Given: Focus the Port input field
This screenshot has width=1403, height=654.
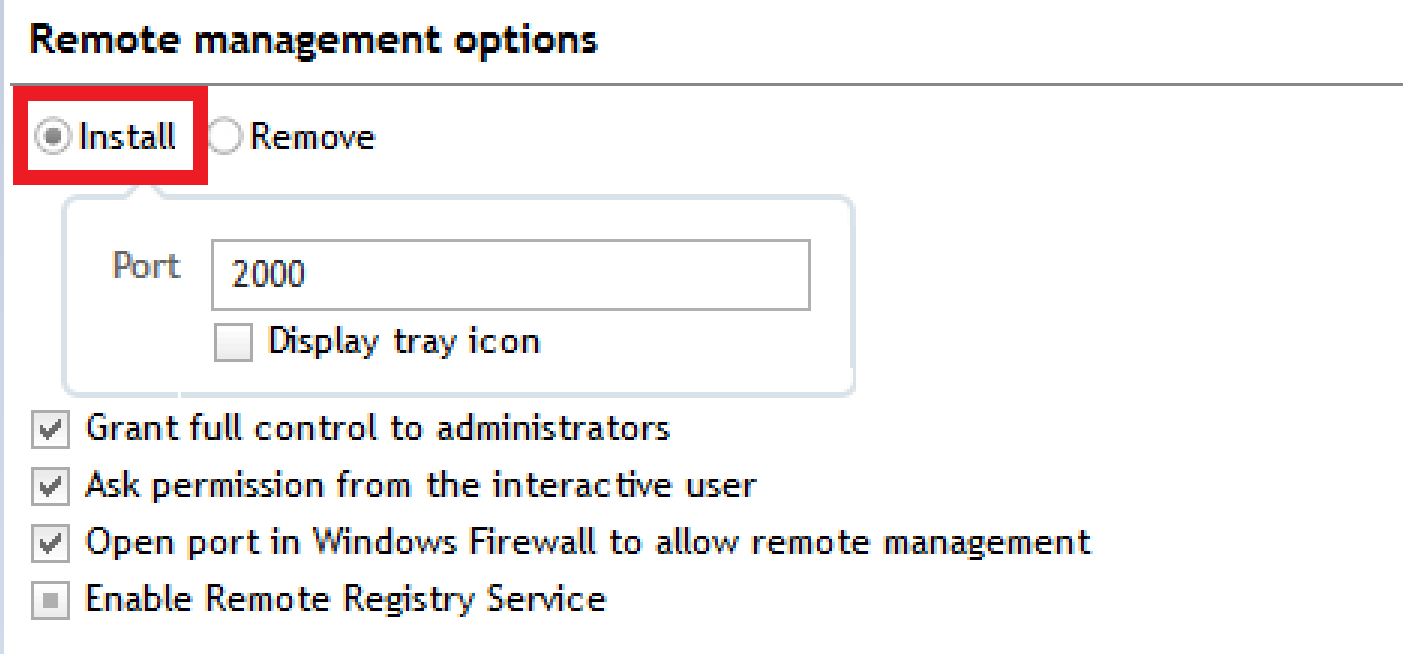Looking at the screenshot, I should 510,274.
